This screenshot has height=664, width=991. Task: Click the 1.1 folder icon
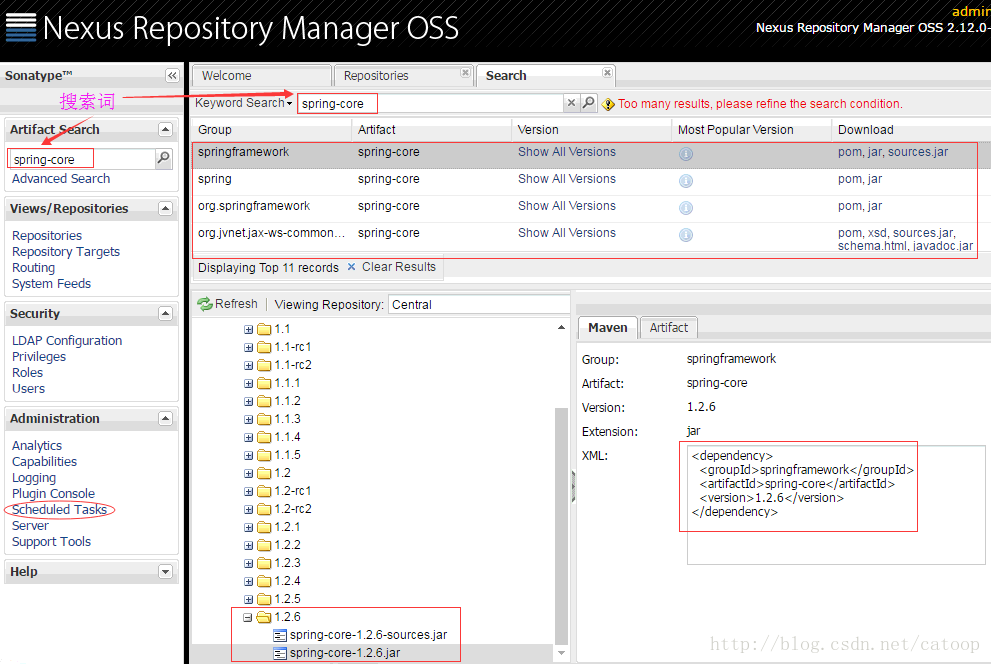(x=264, y=329)
